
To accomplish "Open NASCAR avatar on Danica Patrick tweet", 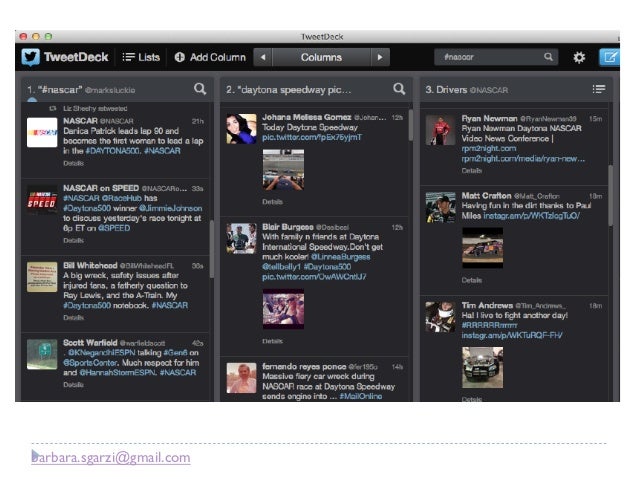I will click(42, 132).
